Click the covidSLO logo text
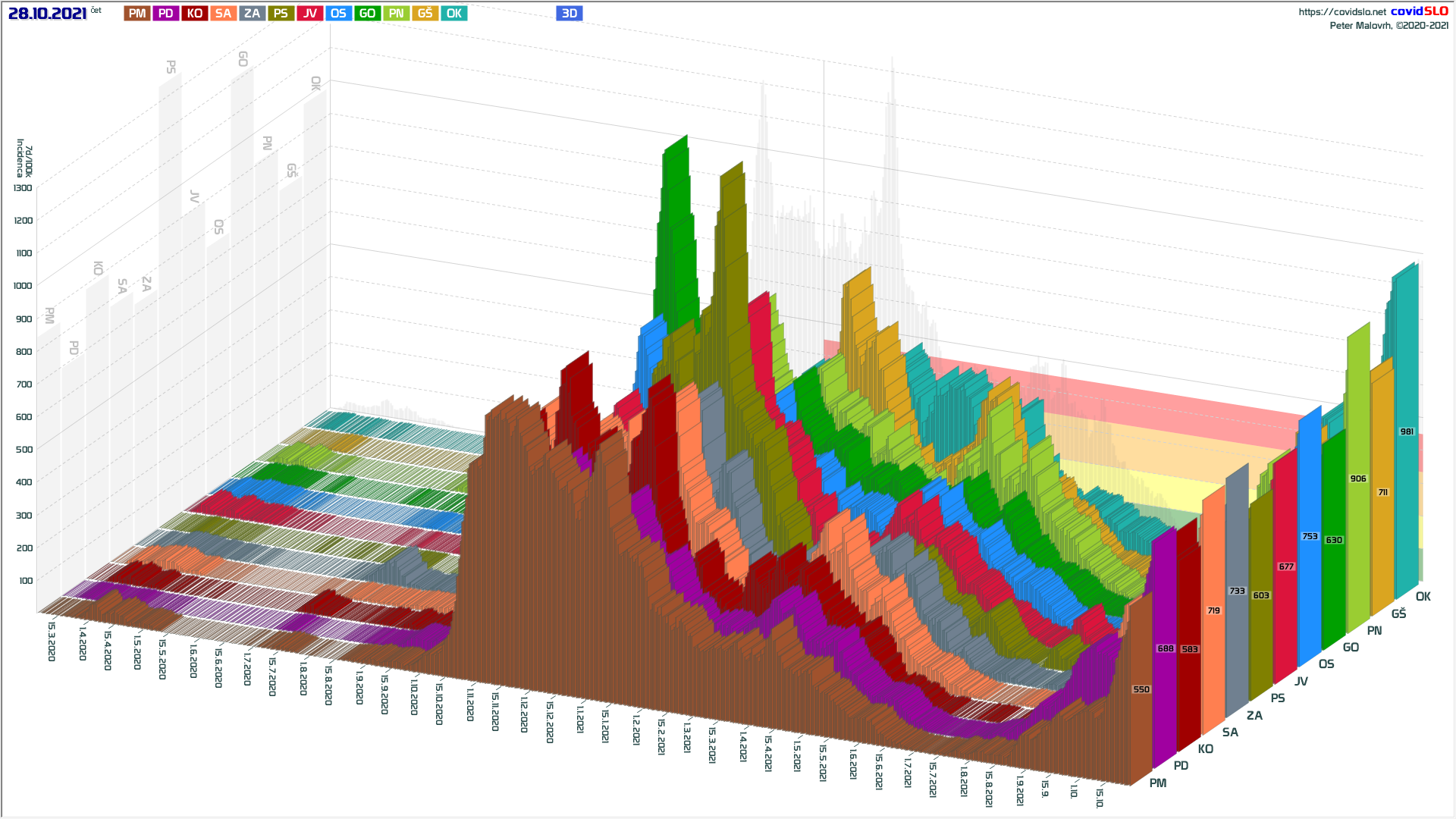Viewport: 1456px width, 819px height. coord(1419,11)
